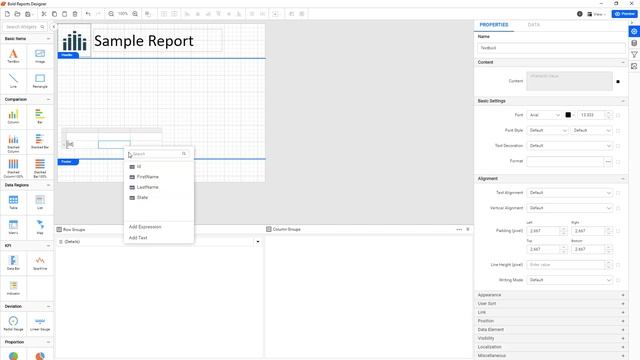Image resolution: width=640 pixels, height=360 pixels.
Task: Click the black font color swatch
Action: (568, 115)
